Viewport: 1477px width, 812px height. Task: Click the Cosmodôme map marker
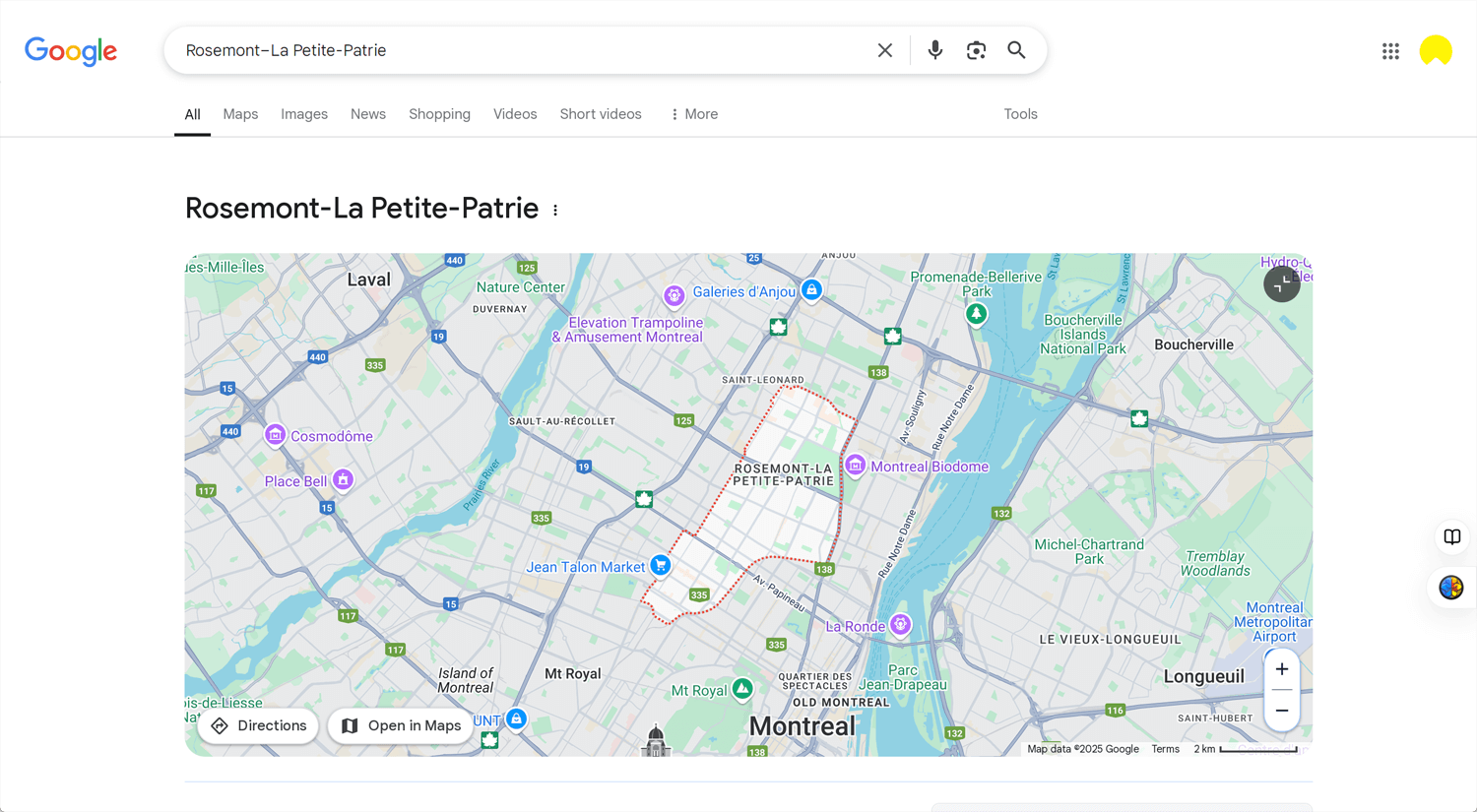pyautogui.click(x=277, y=434)
